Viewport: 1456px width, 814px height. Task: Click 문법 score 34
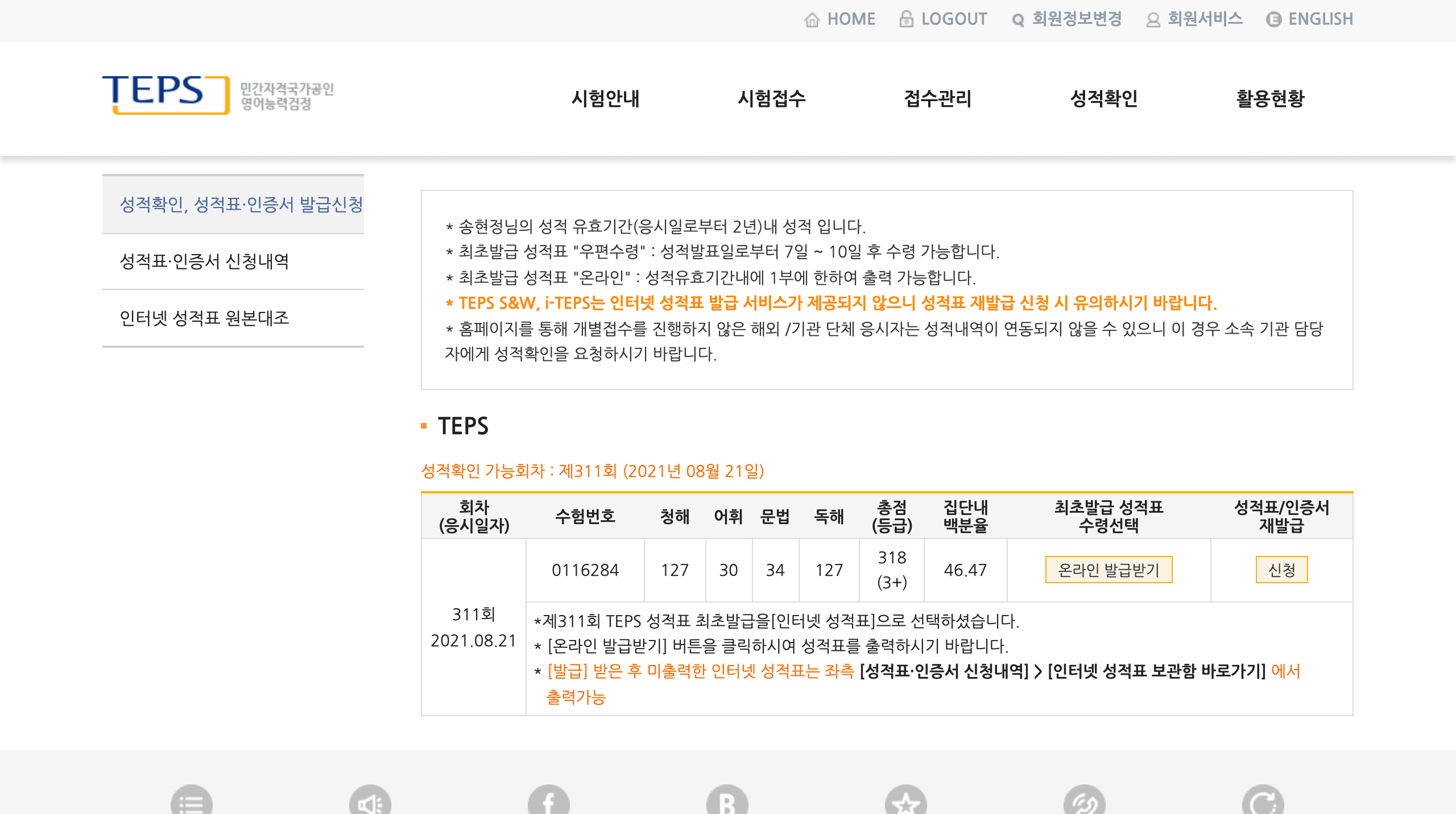775,570
